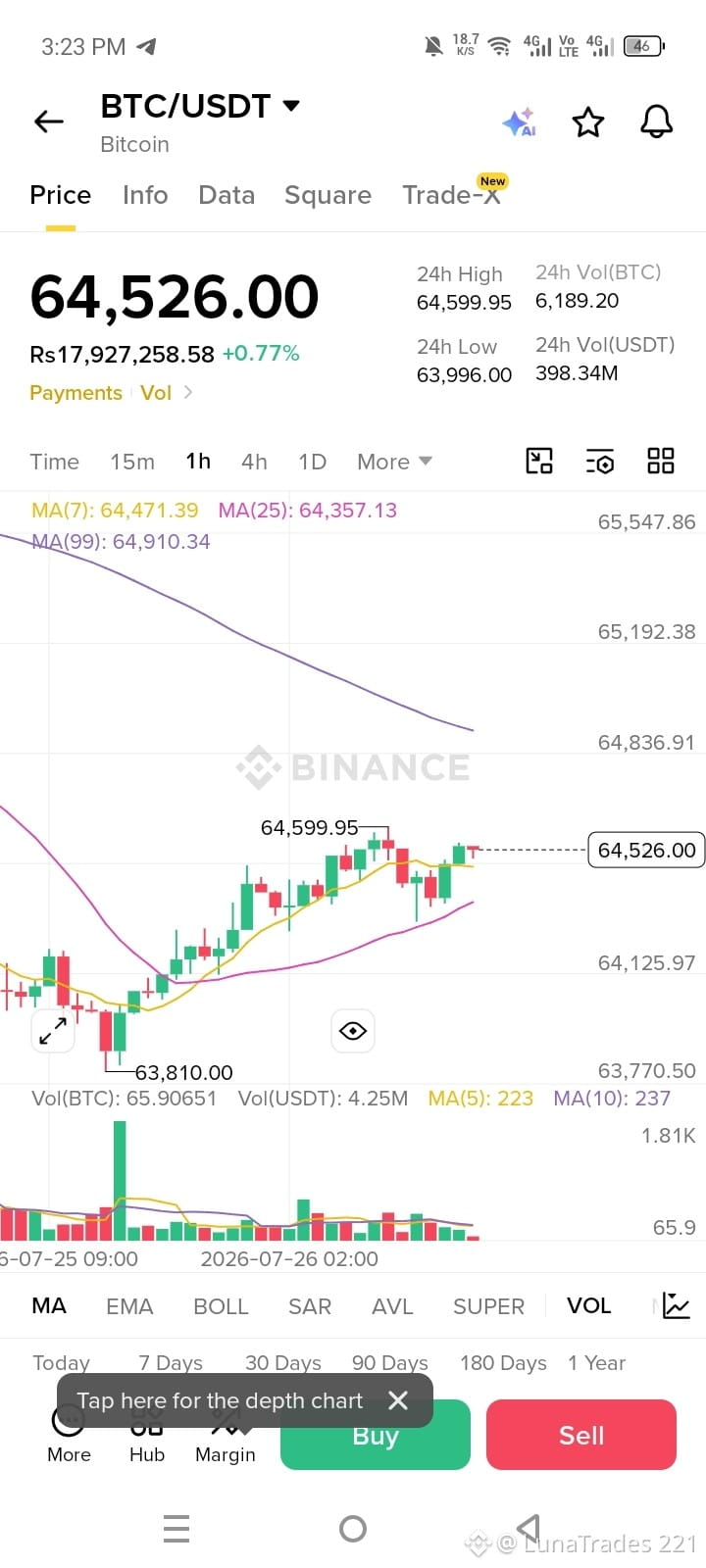
Task: Tap the 24h Low value 63,996.00
Action: 464,375
